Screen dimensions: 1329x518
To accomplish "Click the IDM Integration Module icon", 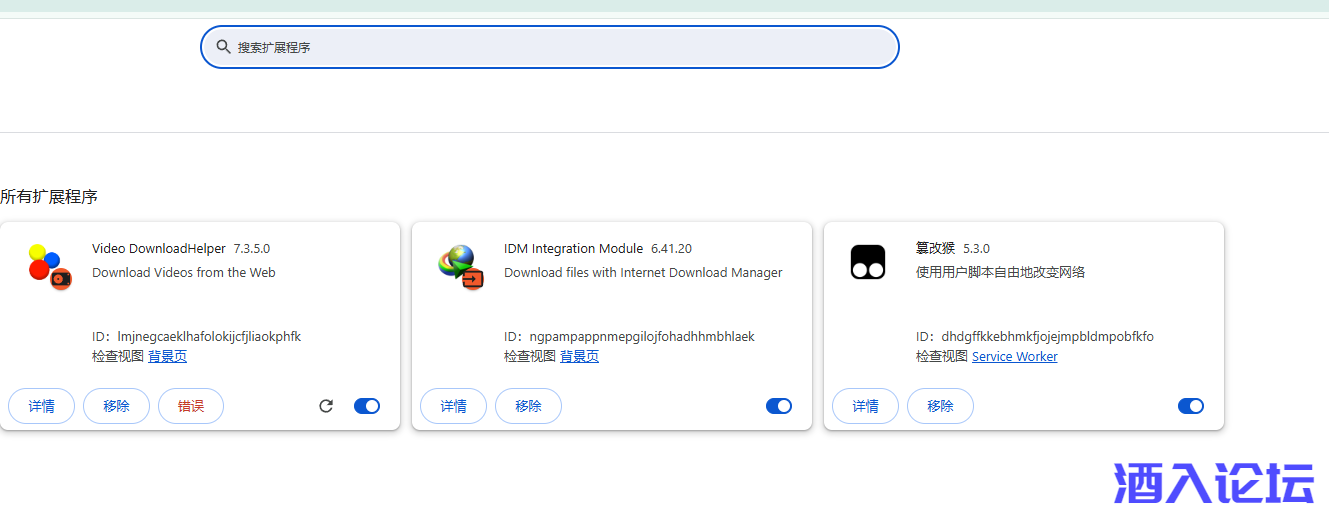I will pyautogui.click(x=461, y=266).
